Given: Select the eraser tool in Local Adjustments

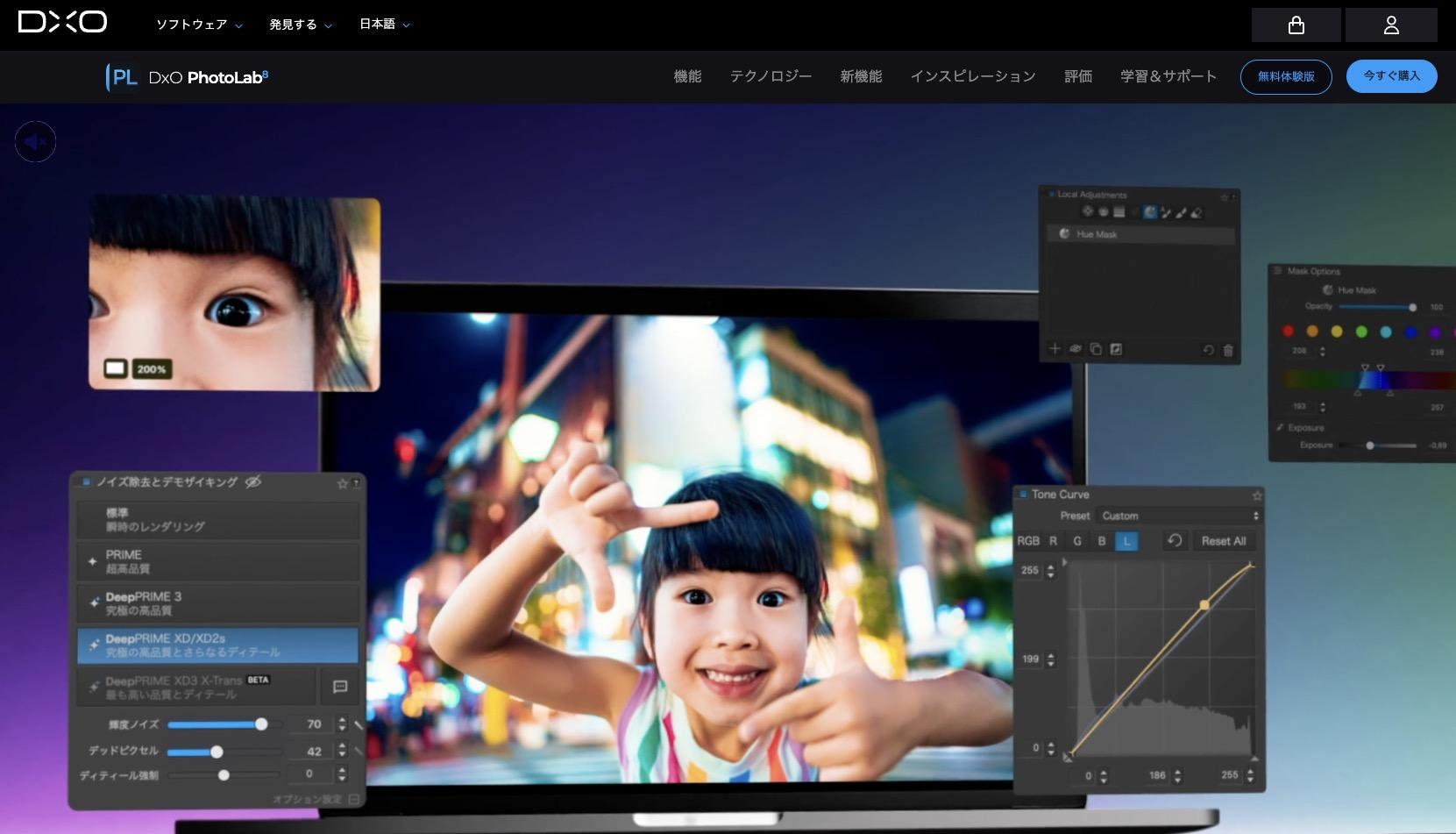Looking at the screenshot, I should point(1197,212).
